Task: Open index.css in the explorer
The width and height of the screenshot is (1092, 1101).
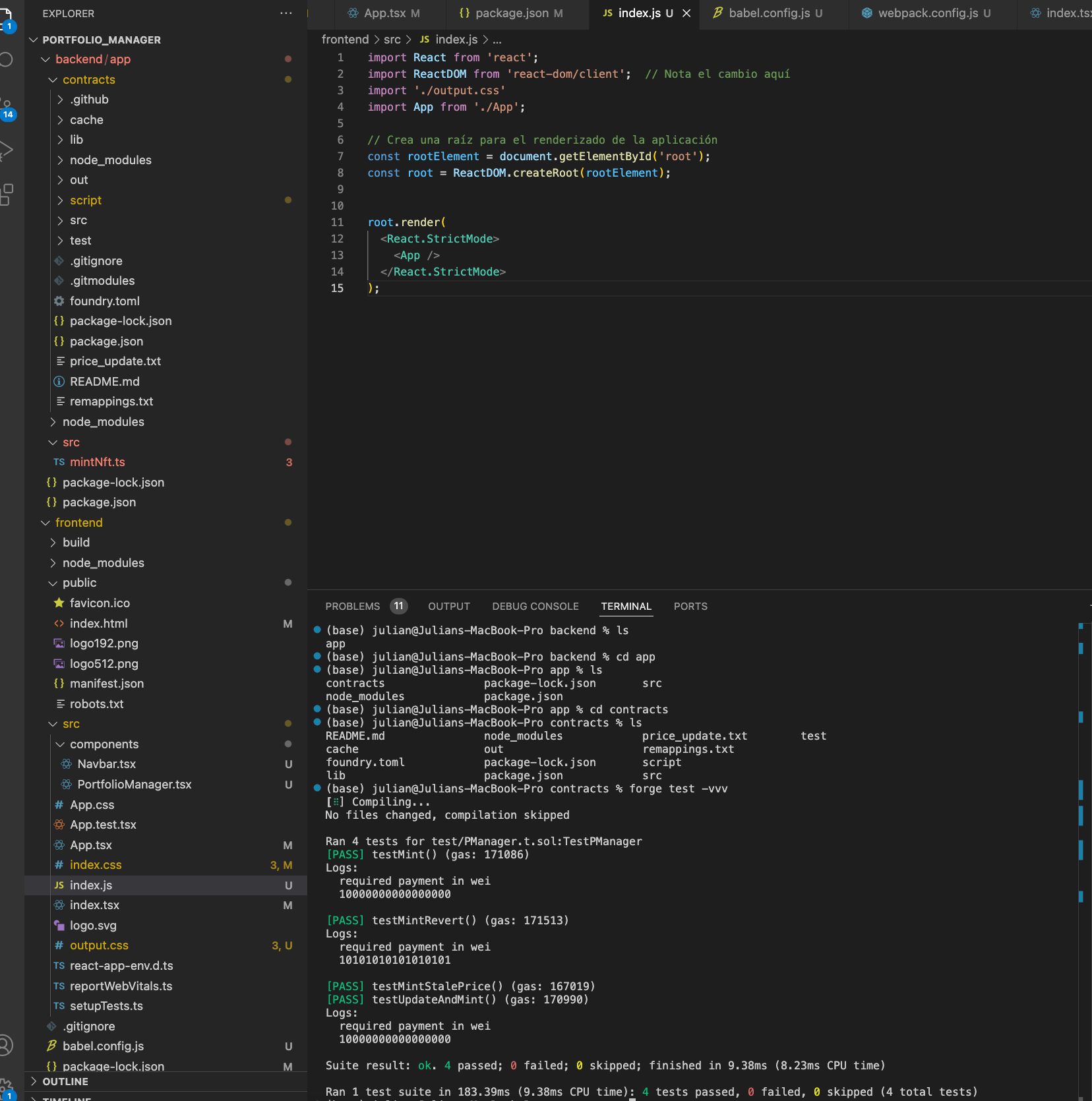Action: tap(166, 865)
